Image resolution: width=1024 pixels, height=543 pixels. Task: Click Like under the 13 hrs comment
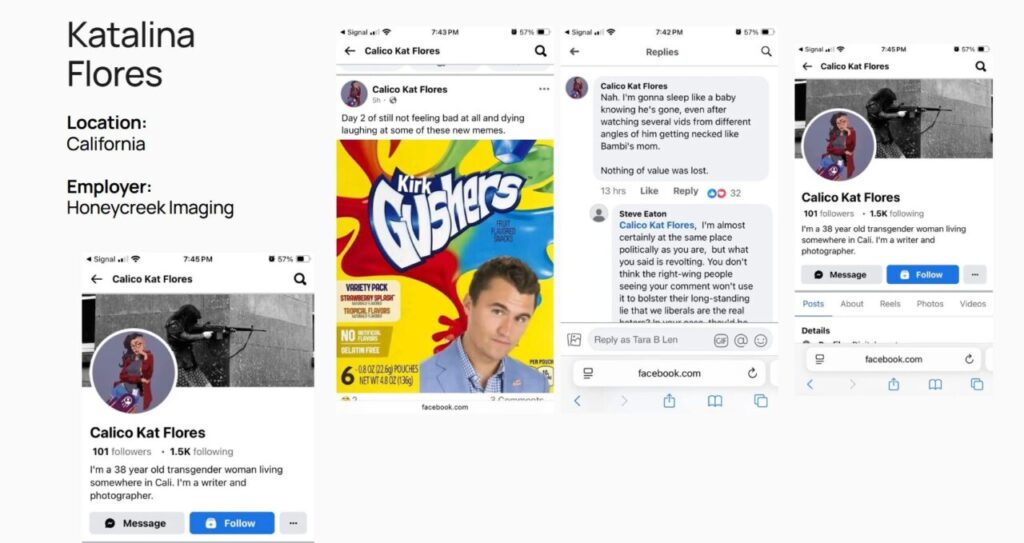click(x=649, y=191)
